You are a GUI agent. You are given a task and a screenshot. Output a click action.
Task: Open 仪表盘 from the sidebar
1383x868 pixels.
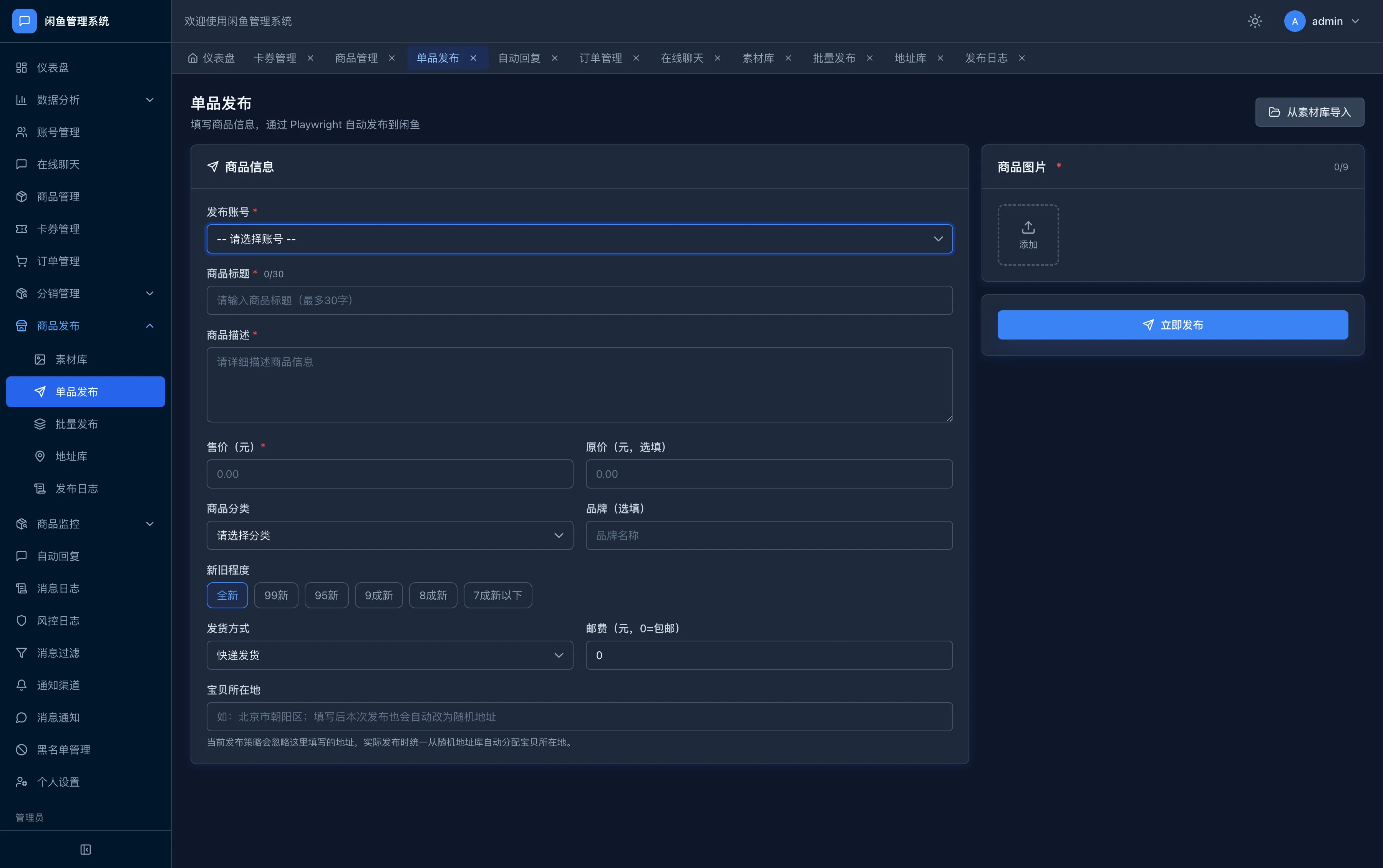[86, 68]
